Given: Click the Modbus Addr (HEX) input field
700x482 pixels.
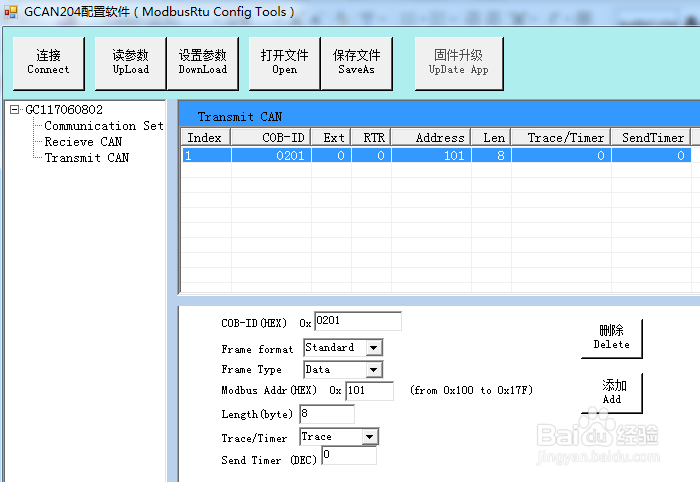Looking at the screenshot, I should pos(370,391).
